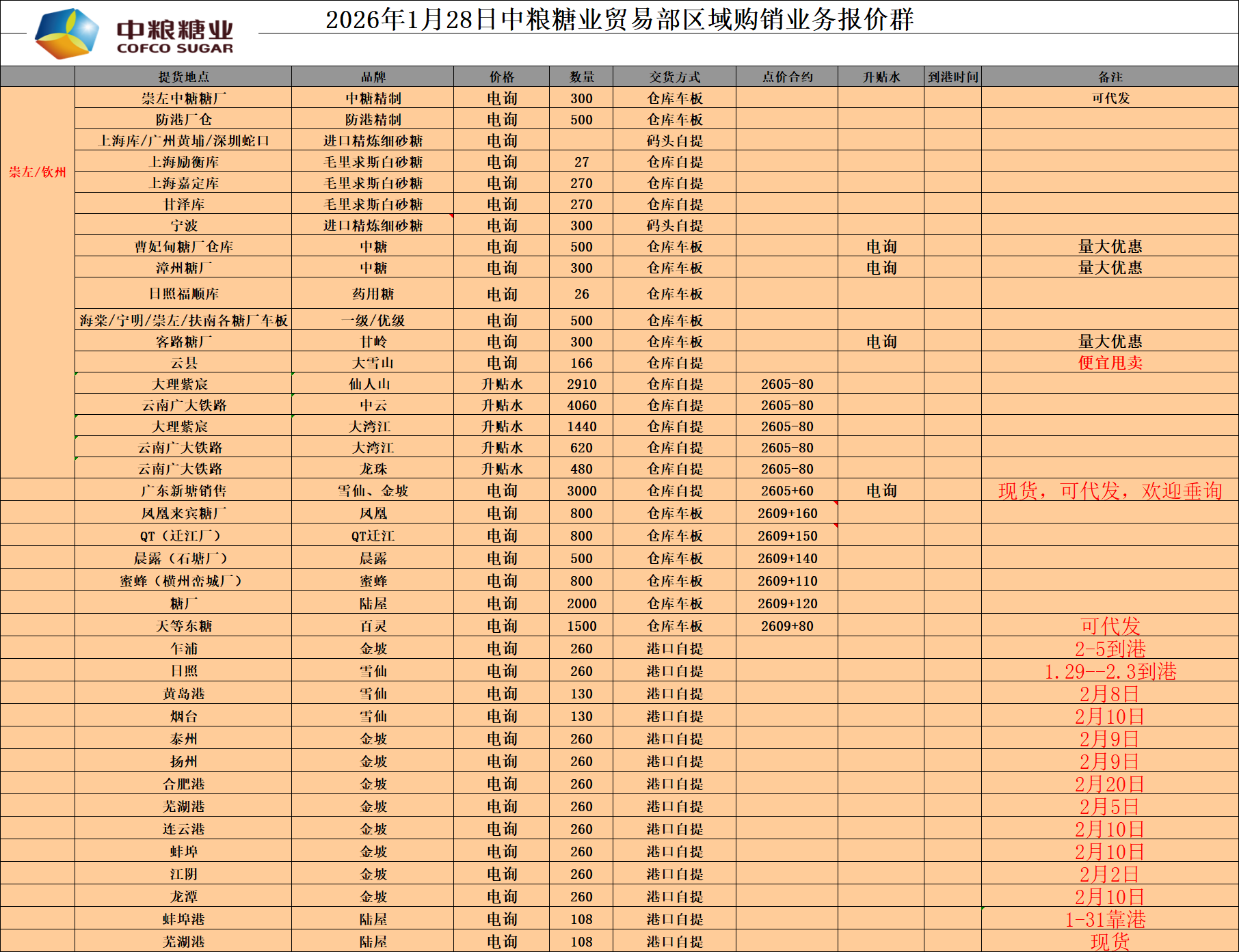Screen dimensions: 1239x952
Task: Click the 药用糖 brand cell
Action: point(373,294)
